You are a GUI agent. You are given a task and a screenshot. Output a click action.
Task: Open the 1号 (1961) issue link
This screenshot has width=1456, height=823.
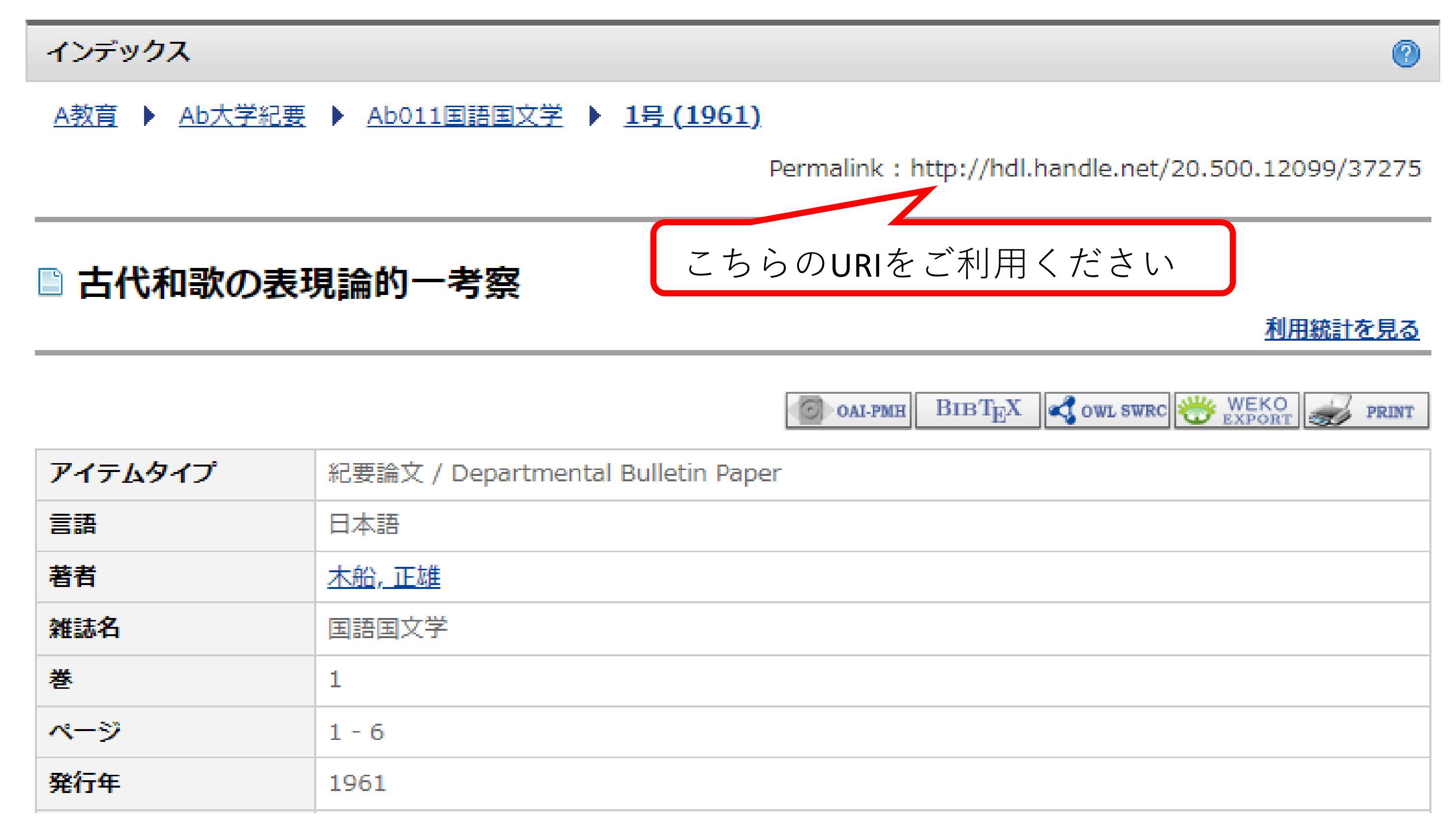point(692,116)
